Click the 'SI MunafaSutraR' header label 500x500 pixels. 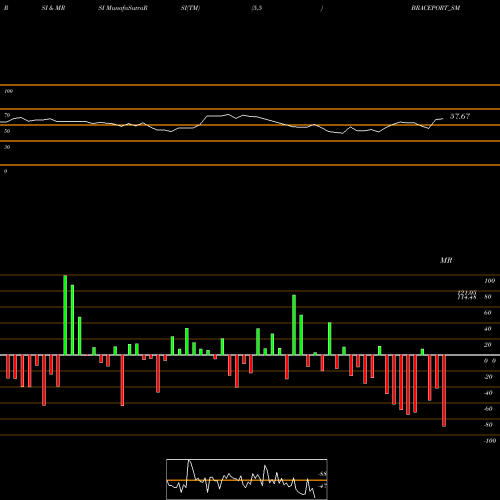(x=123, y=8)
